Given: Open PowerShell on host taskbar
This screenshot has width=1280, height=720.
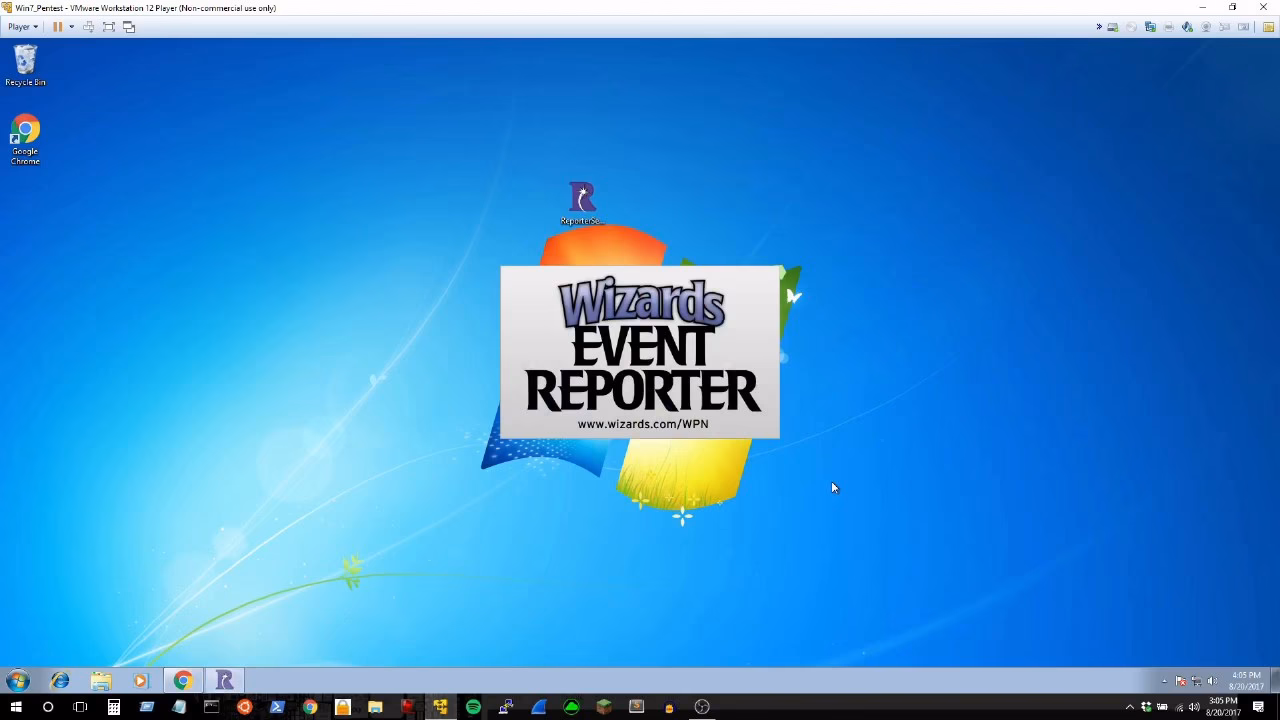Looking at the screenshot, I should click(x=277, y=707).
